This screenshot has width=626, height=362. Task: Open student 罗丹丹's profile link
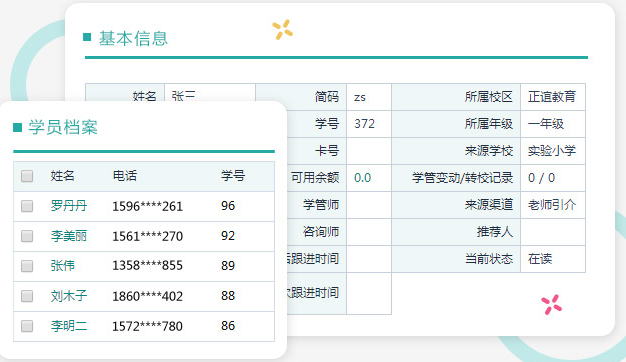click(x=69, y=206)
